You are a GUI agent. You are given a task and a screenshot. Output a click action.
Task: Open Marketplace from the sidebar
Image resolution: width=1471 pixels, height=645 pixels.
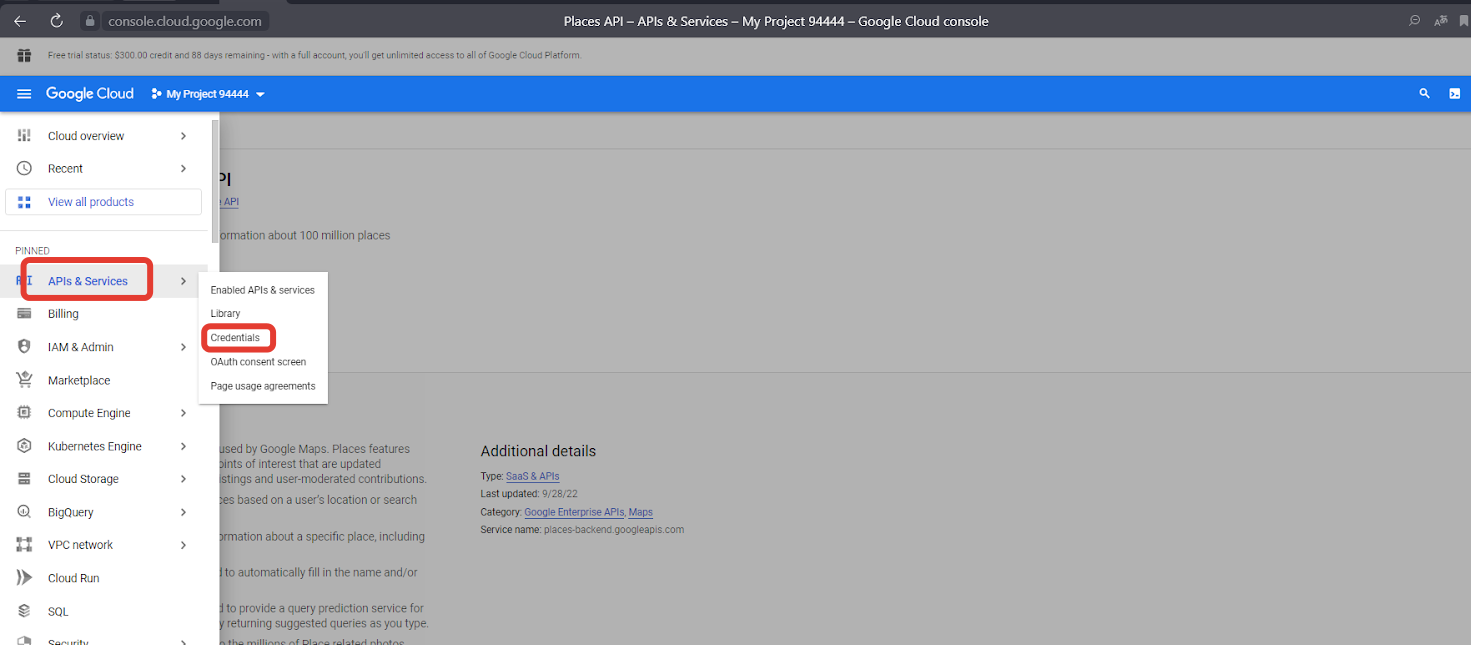(79, 381)
